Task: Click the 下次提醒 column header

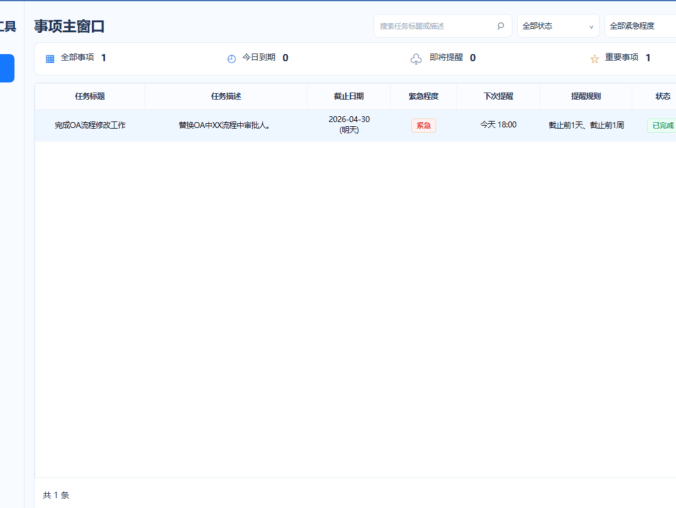Action: 498,96
